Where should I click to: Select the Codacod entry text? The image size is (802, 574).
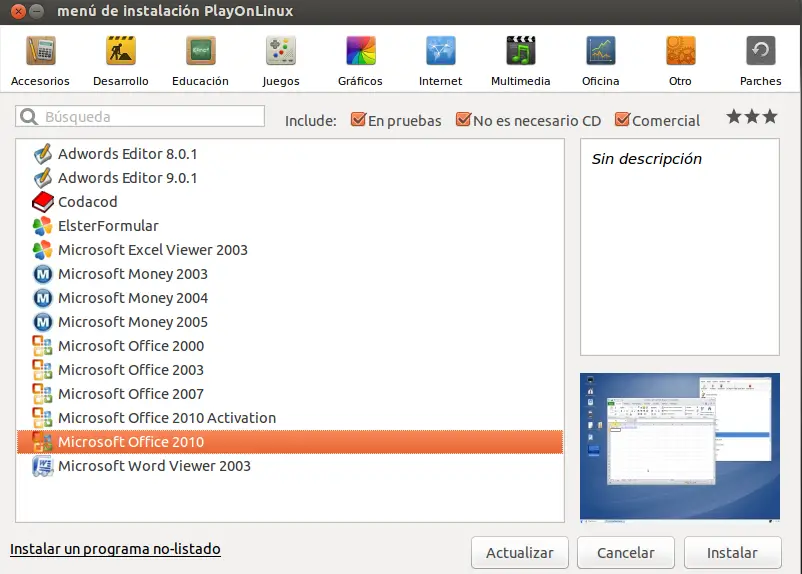click(87, 202)
